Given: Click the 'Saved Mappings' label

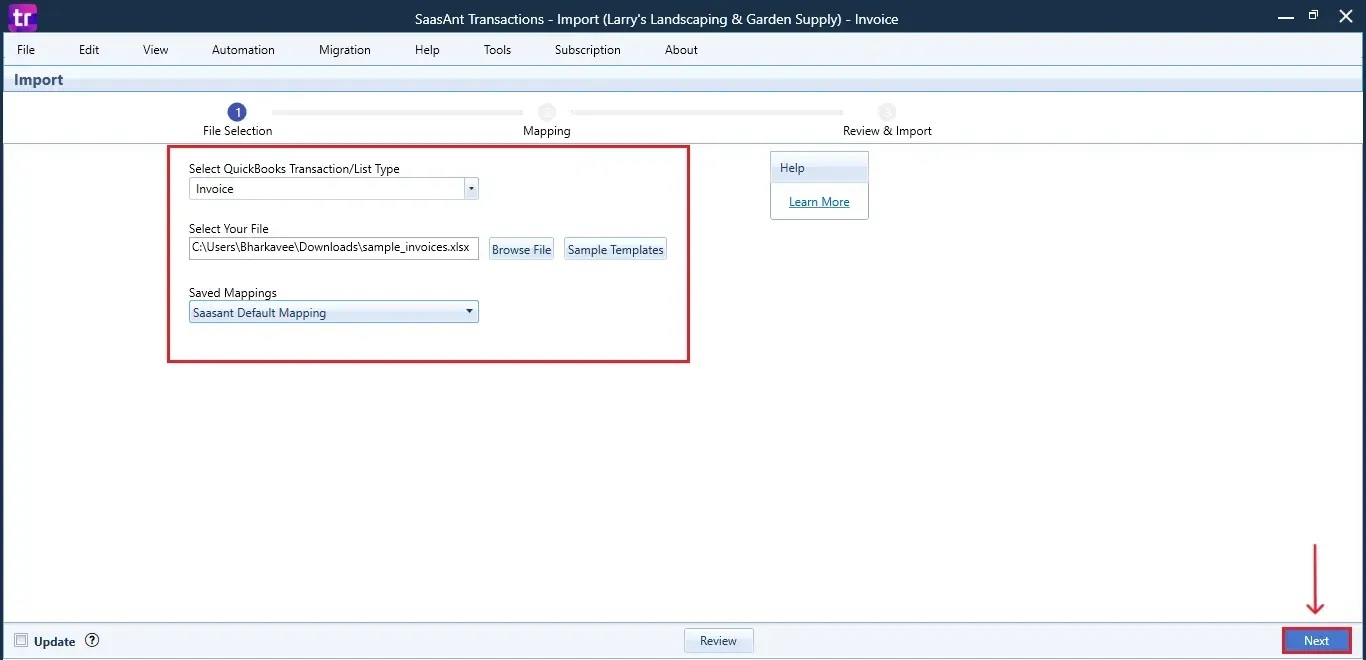Looking at the screenshot, I should click(x=233, y=293).
